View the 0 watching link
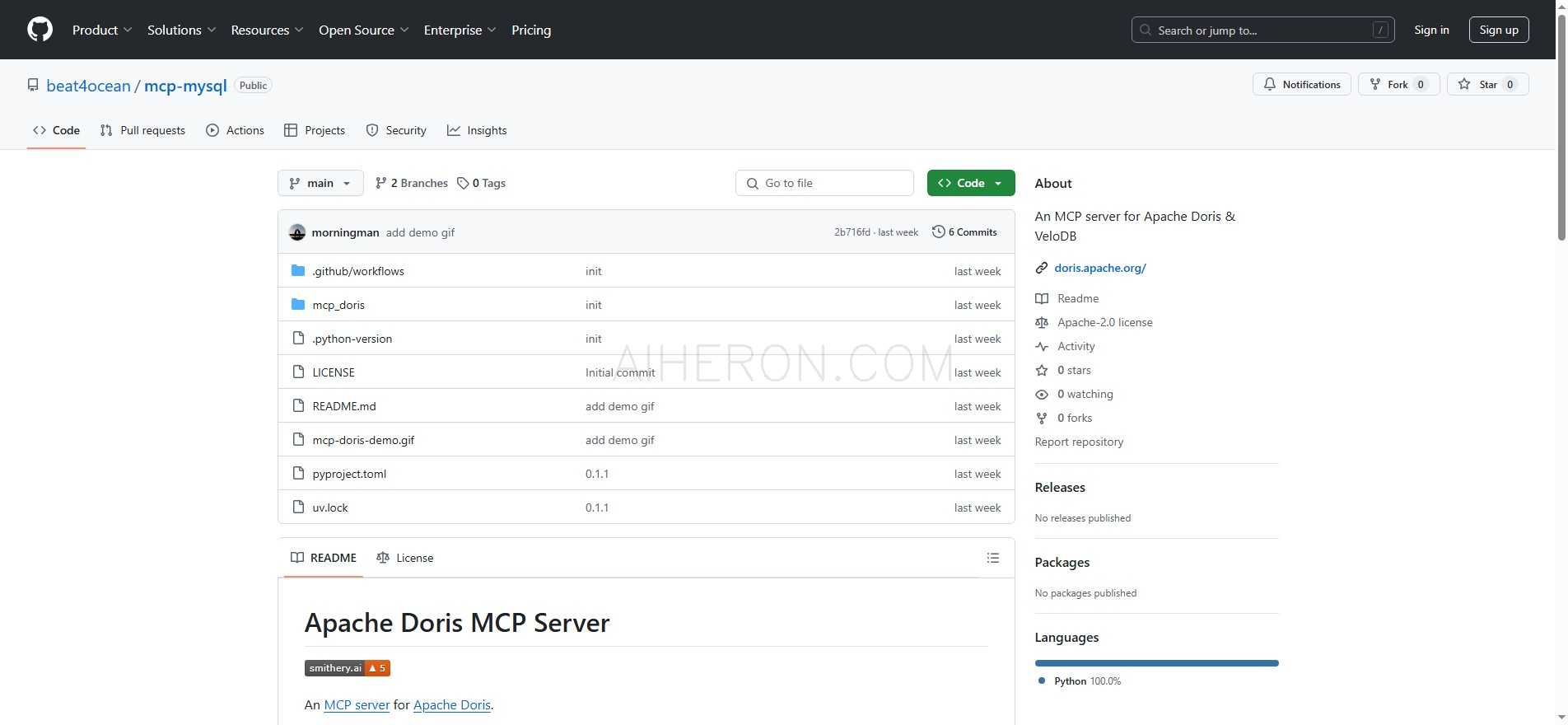This screenshot has width=1568, height=725. point(1074,394)
